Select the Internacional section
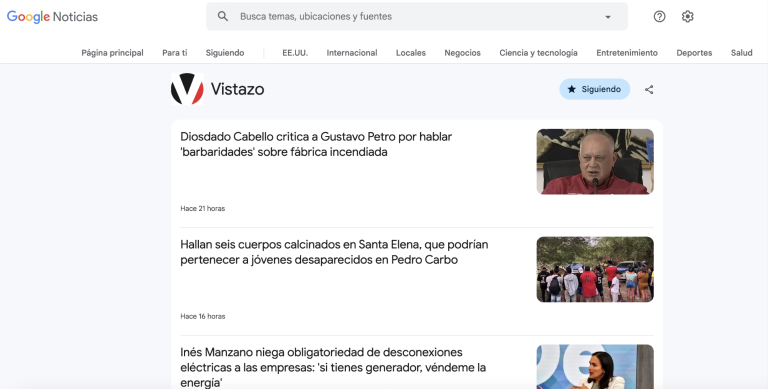The height and width of the screenshot is (389, 768). click(x=352, y=53)
